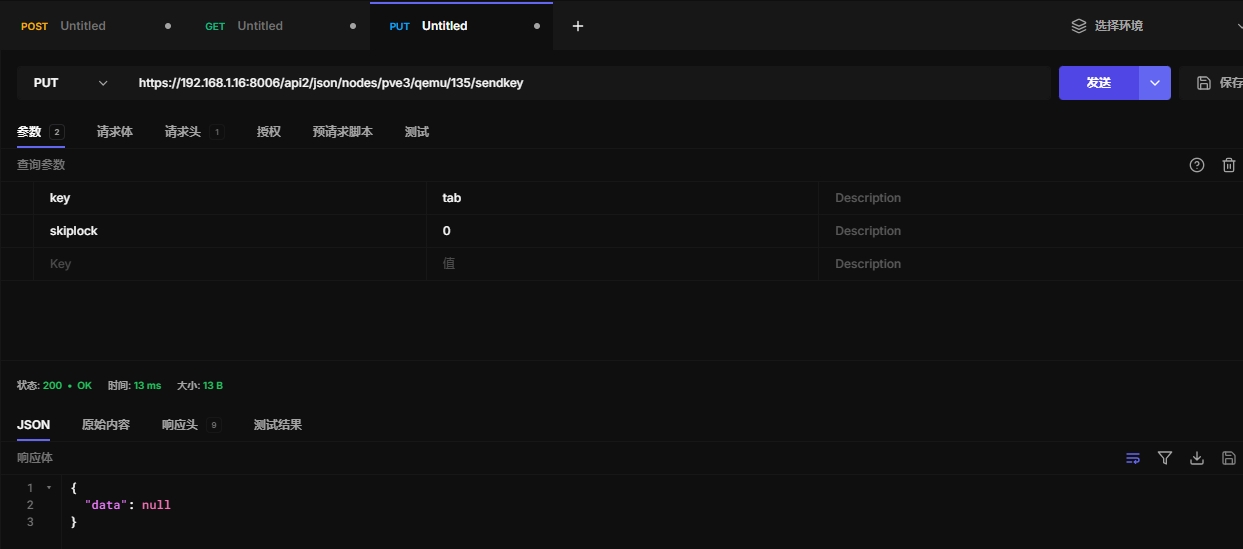Screen dimensions: 1243x549
Task: Click the help question mark icon in query params
Action: coord(1196,165)
